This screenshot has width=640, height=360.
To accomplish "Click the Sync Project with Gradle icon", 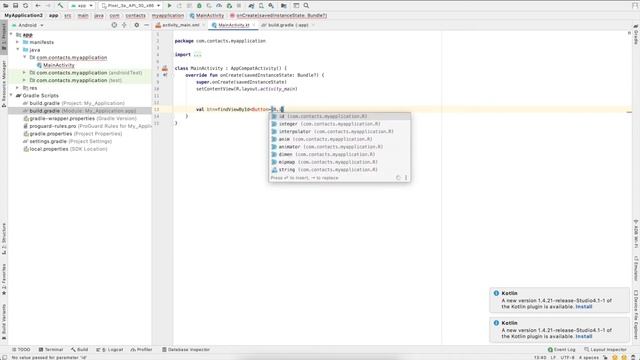I will [x=251, y=6].
